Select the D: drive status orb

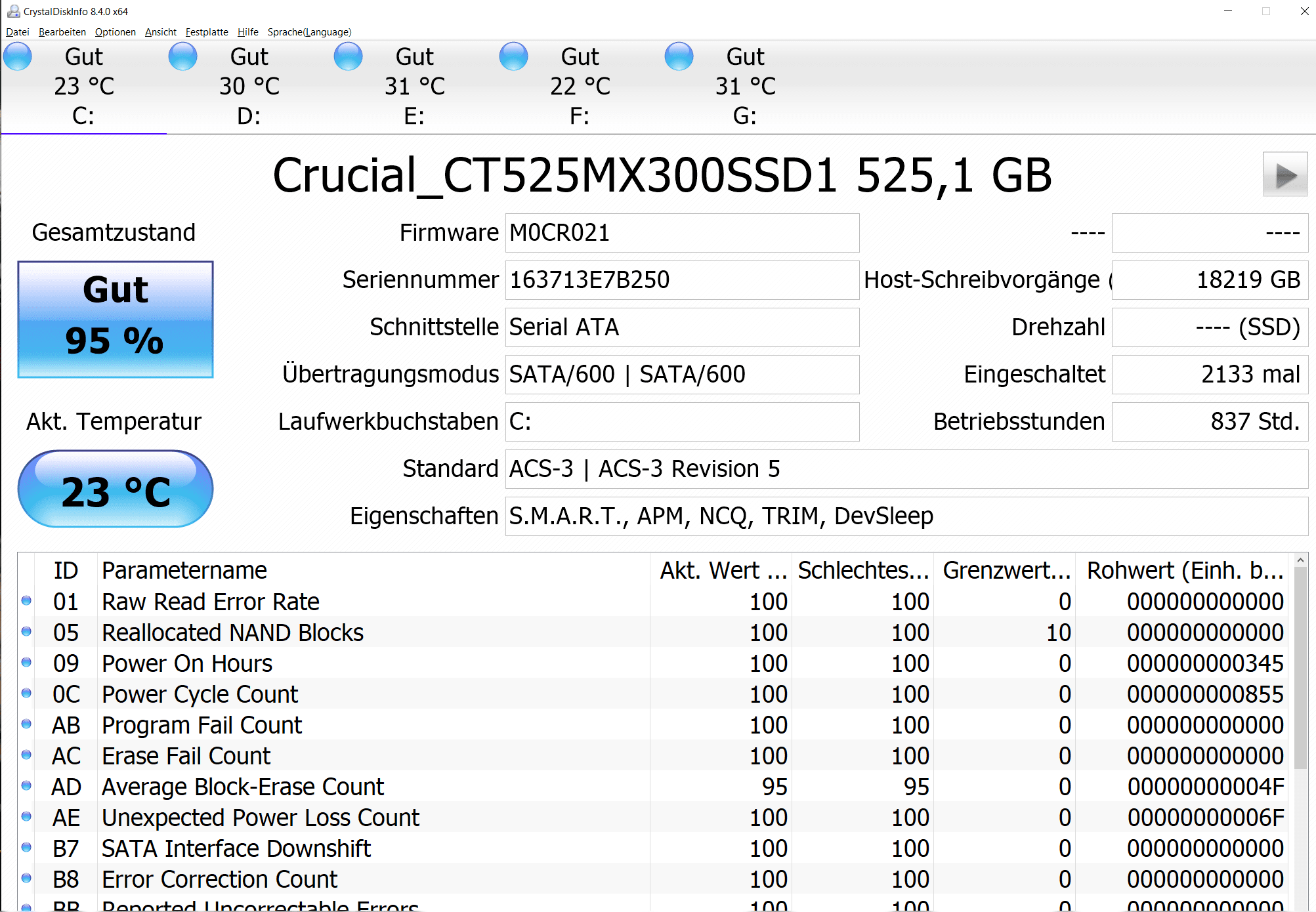[183, 56]
